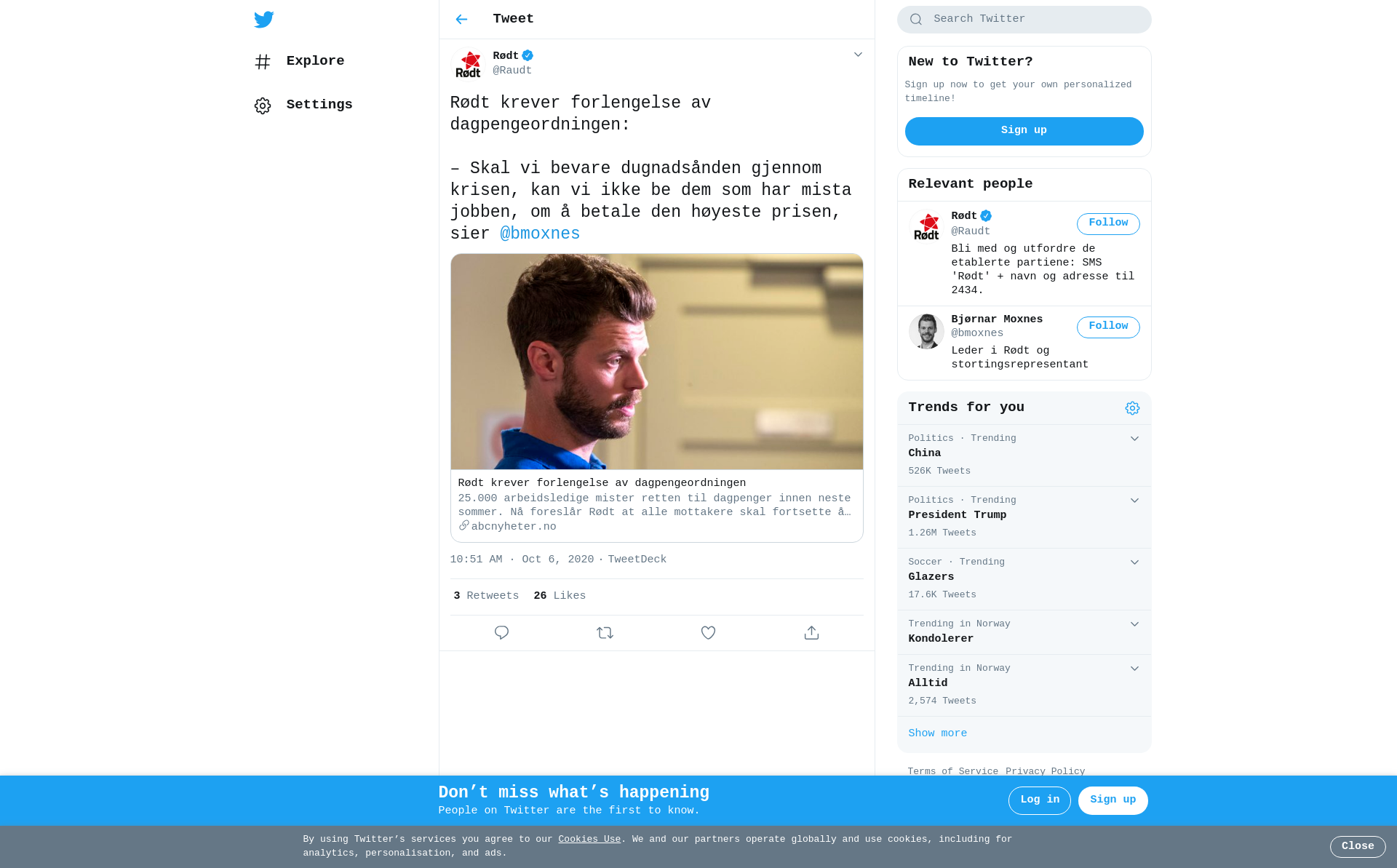This screenshot has width=1397, height=868.
Task: Follow Bjørnar Moxnes
Action: pos(1108,327)
